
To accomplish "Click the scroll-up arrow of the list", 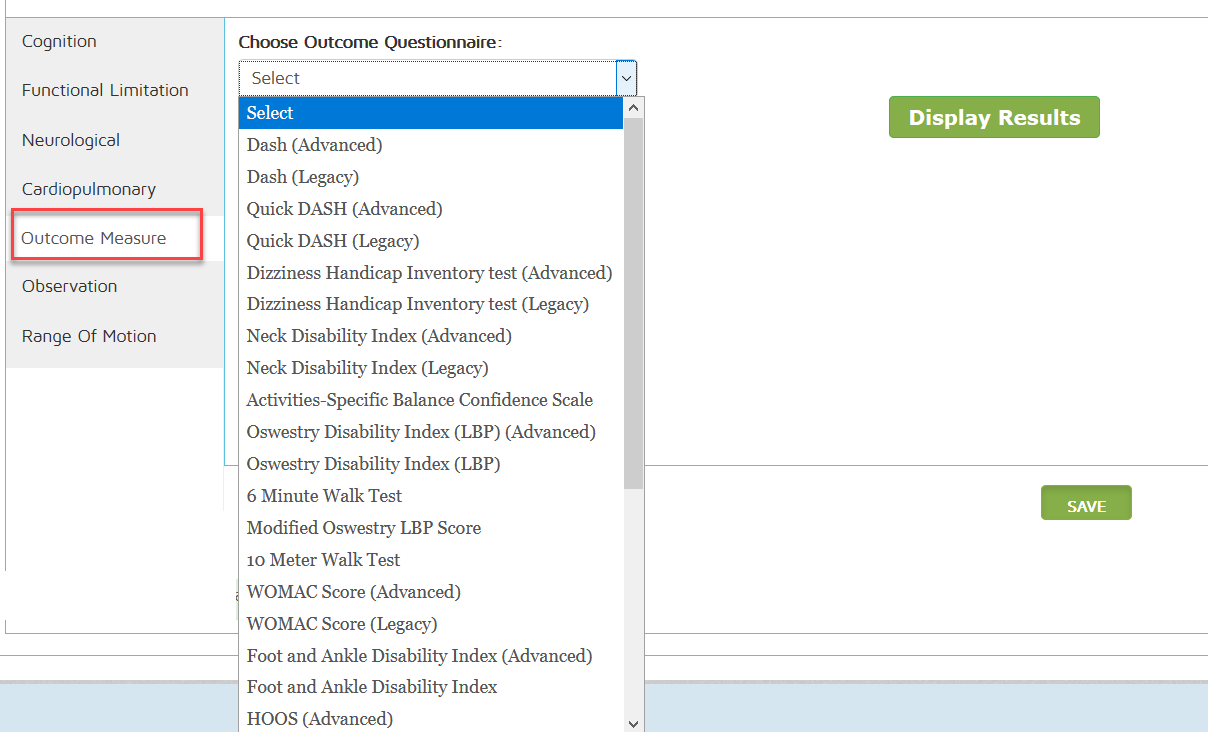I will click(633, 105).
